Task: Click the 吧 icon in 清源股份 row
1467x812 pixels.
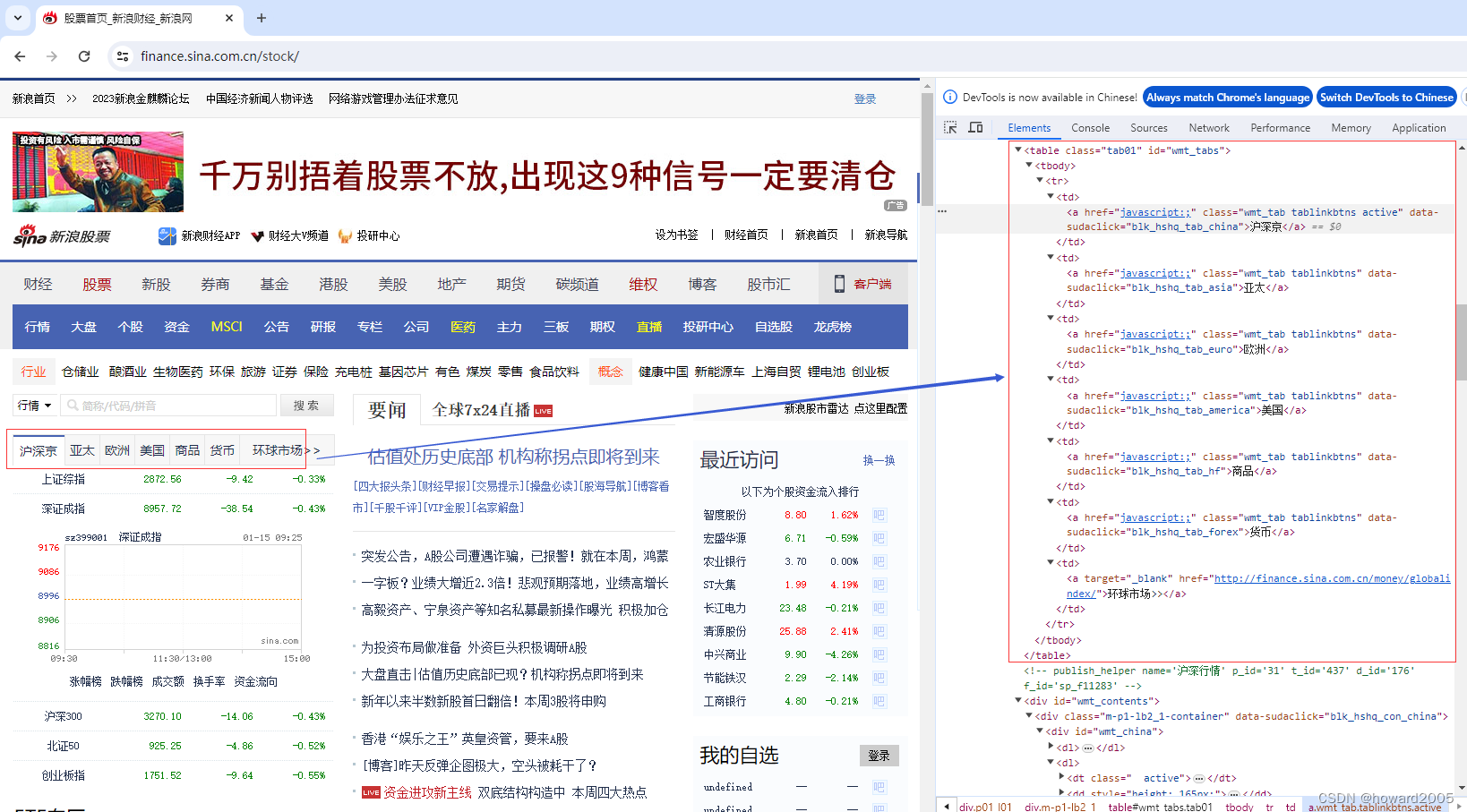Action: (879, 631)
